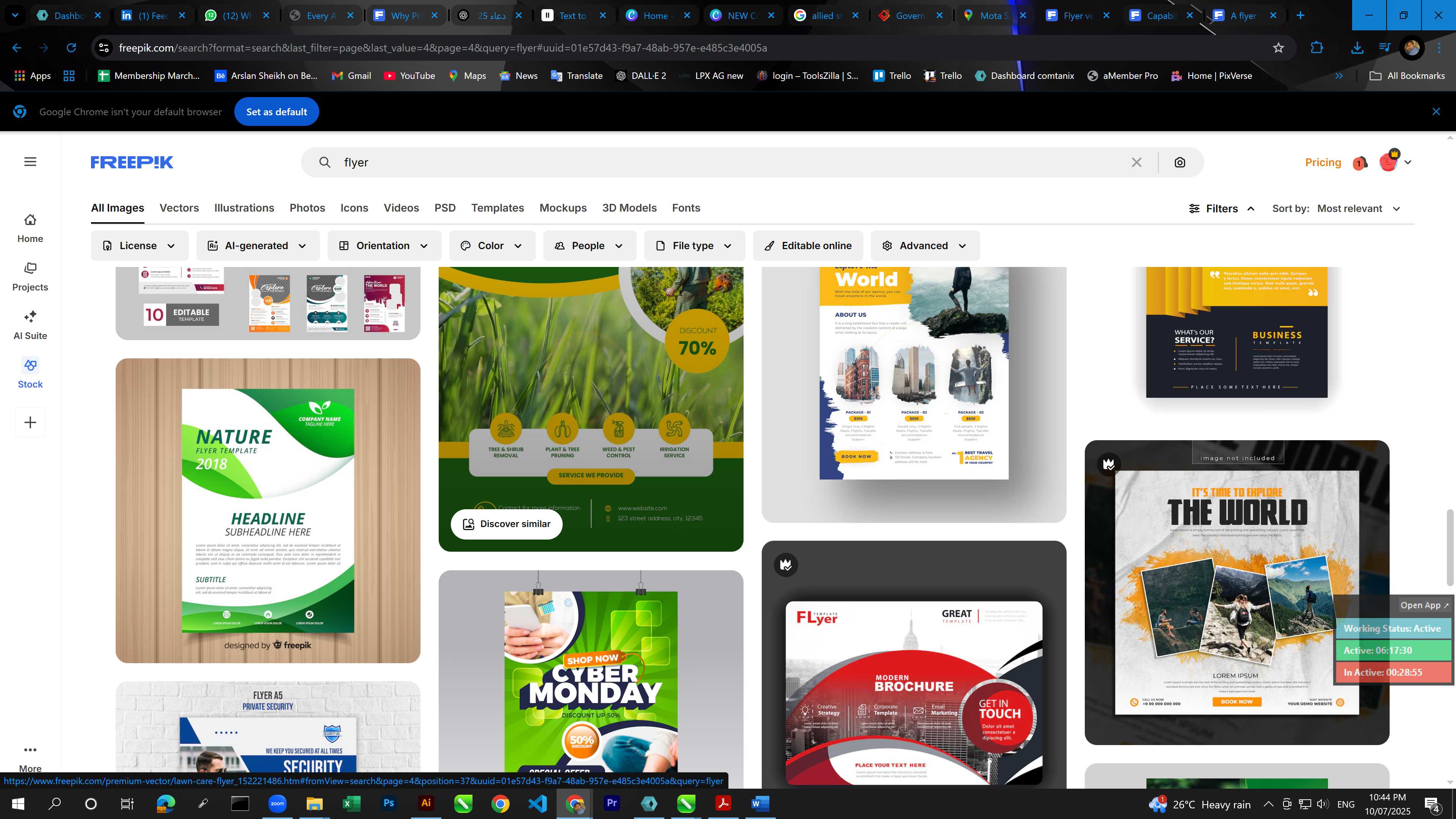Viewport: 1456px width, 819px height.
Task: Open More options in the sidebar
Action: pyautogui.click(x=30, y=758)
